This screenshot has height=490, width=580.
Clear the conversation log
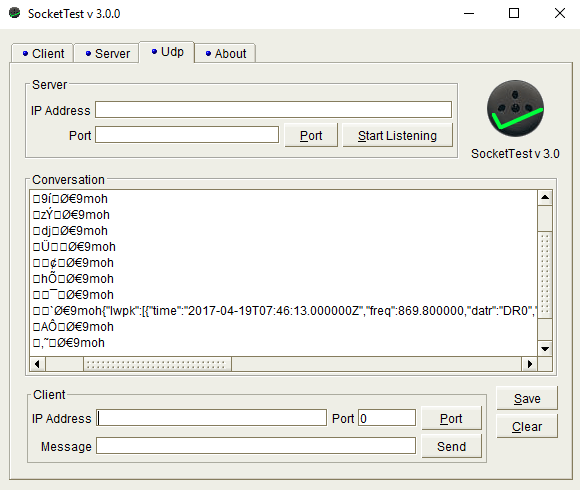527,426
